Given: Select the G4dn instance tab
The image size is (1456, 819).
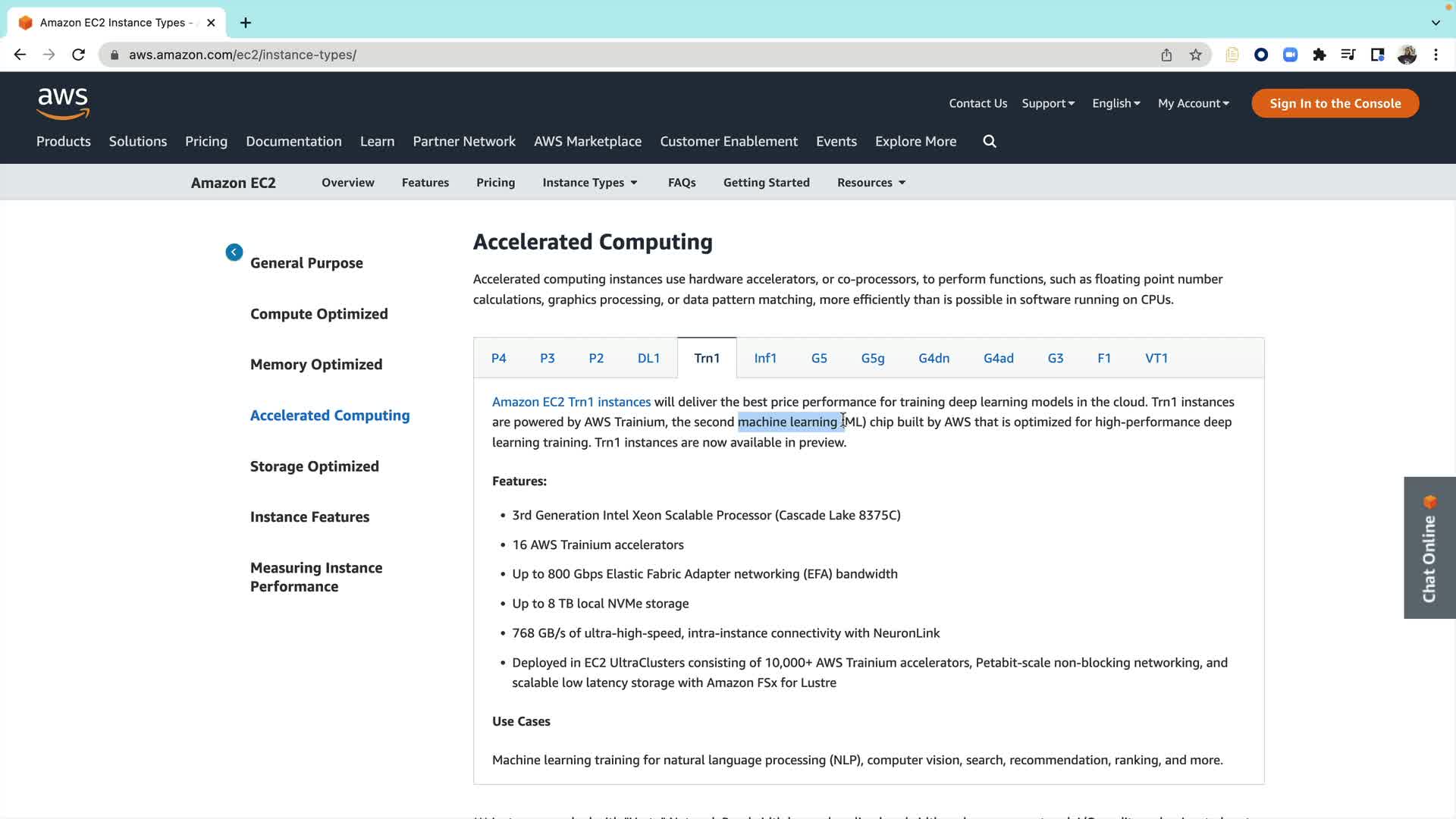Looking at the screenshot, I should click(x=934, y=358).
